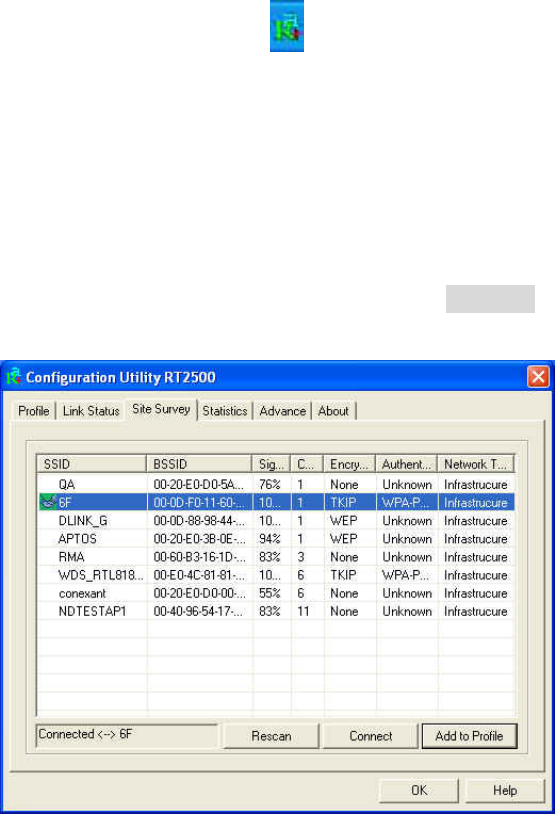Click the Help button
Screen dimensions: 555x814
click(x=505, y=790)
